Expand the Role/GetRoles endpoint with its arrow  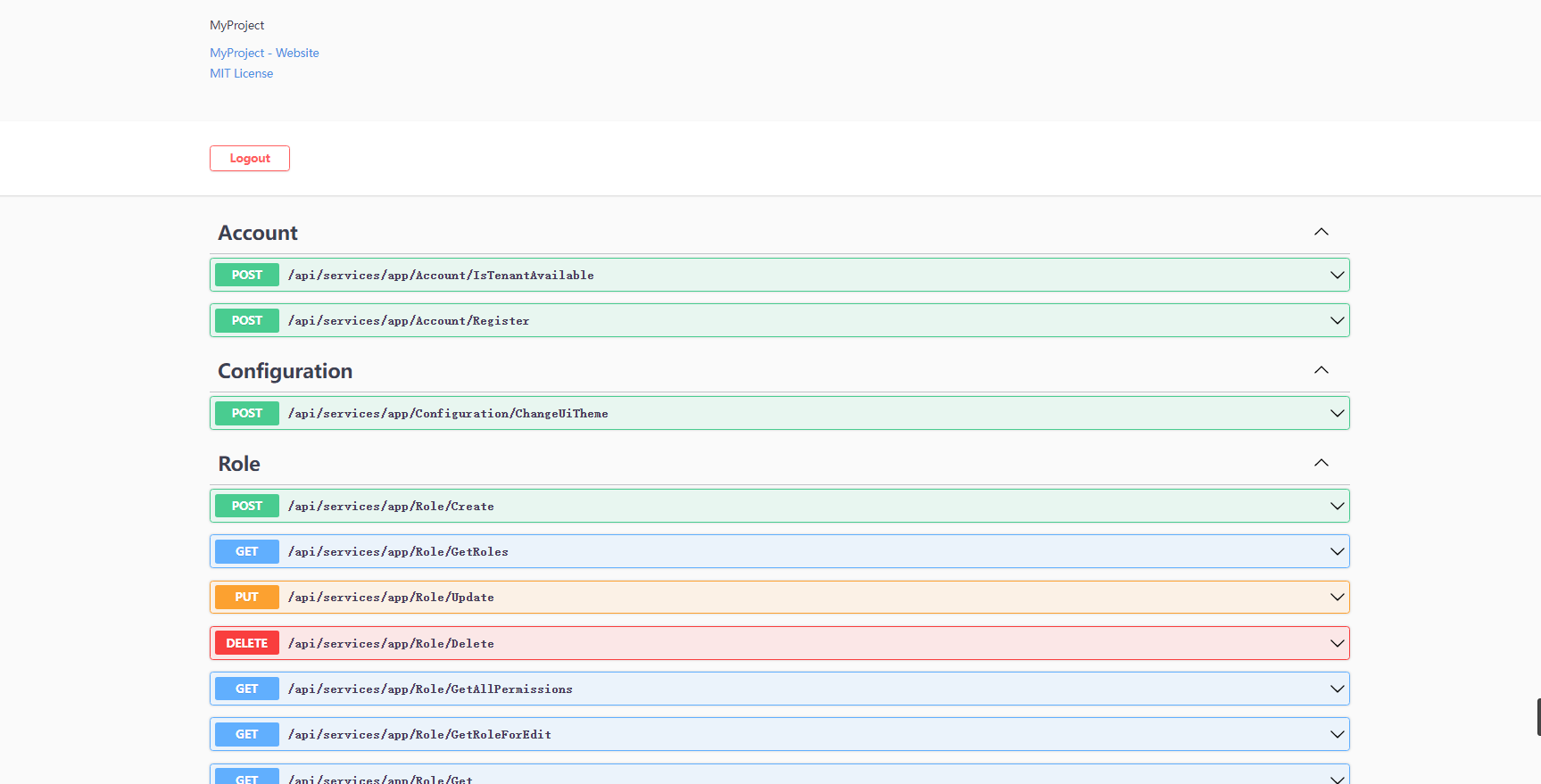coord(1337,551)
